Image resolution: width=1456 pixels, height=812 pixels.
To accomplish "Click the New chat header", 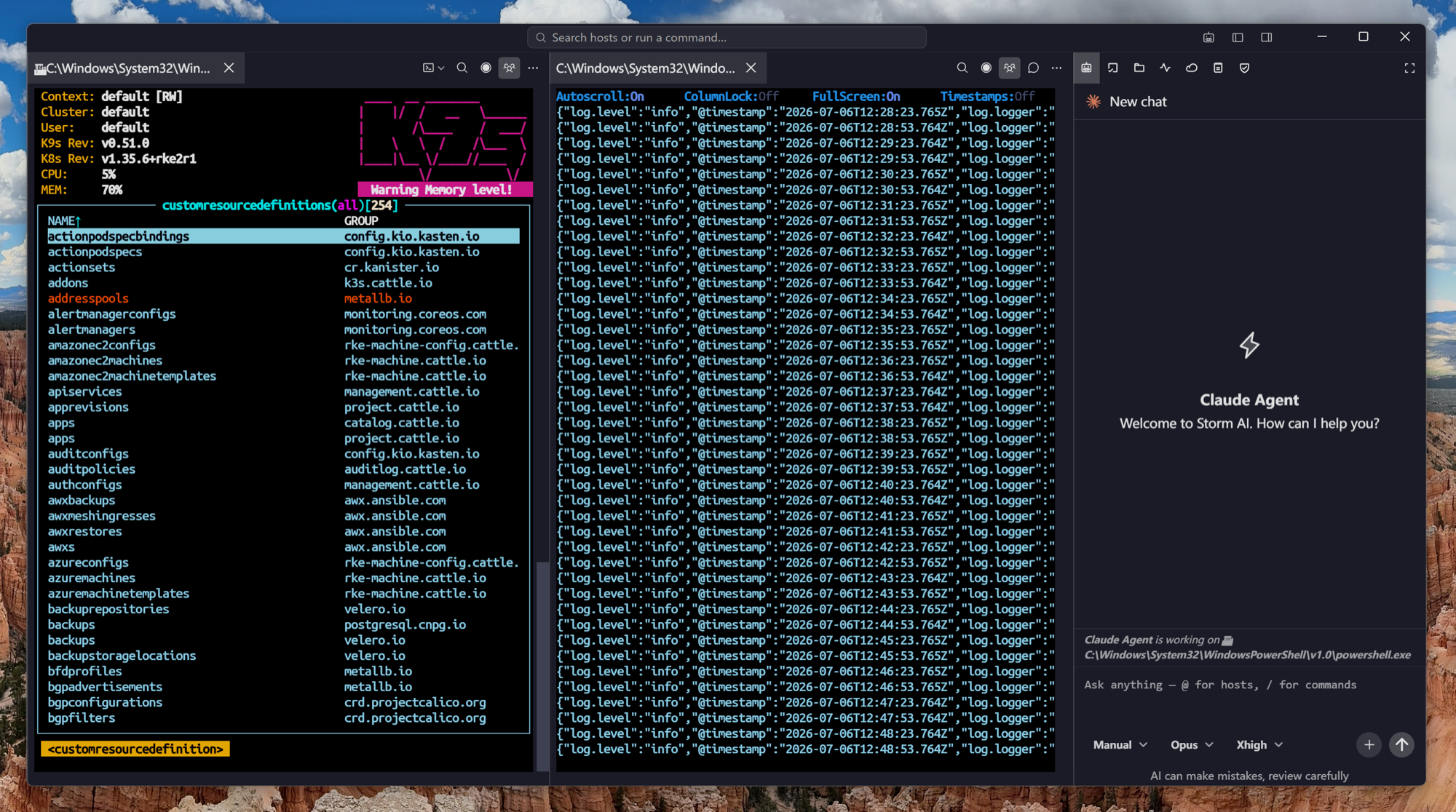I will click(x=1138, y=102).
